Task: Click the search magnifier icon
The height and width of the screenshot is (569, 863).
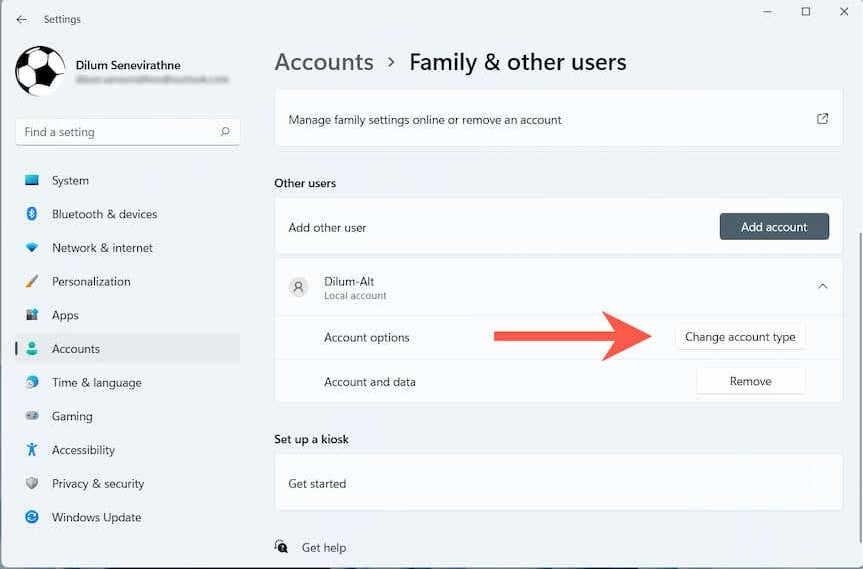Action: [225, 132]
